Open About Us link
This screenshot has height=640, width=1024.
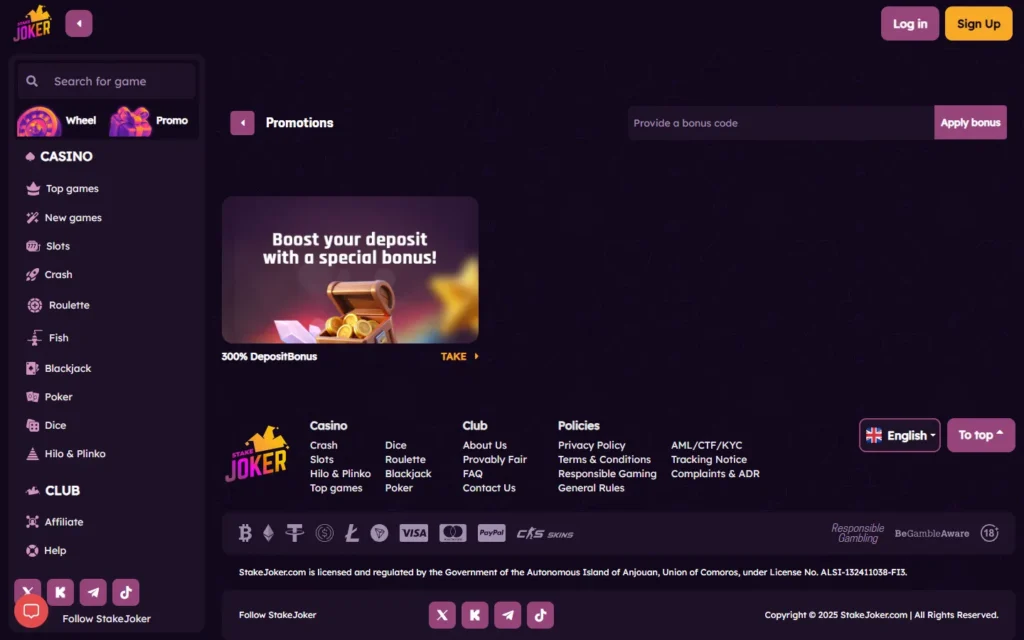coord(485,445)
